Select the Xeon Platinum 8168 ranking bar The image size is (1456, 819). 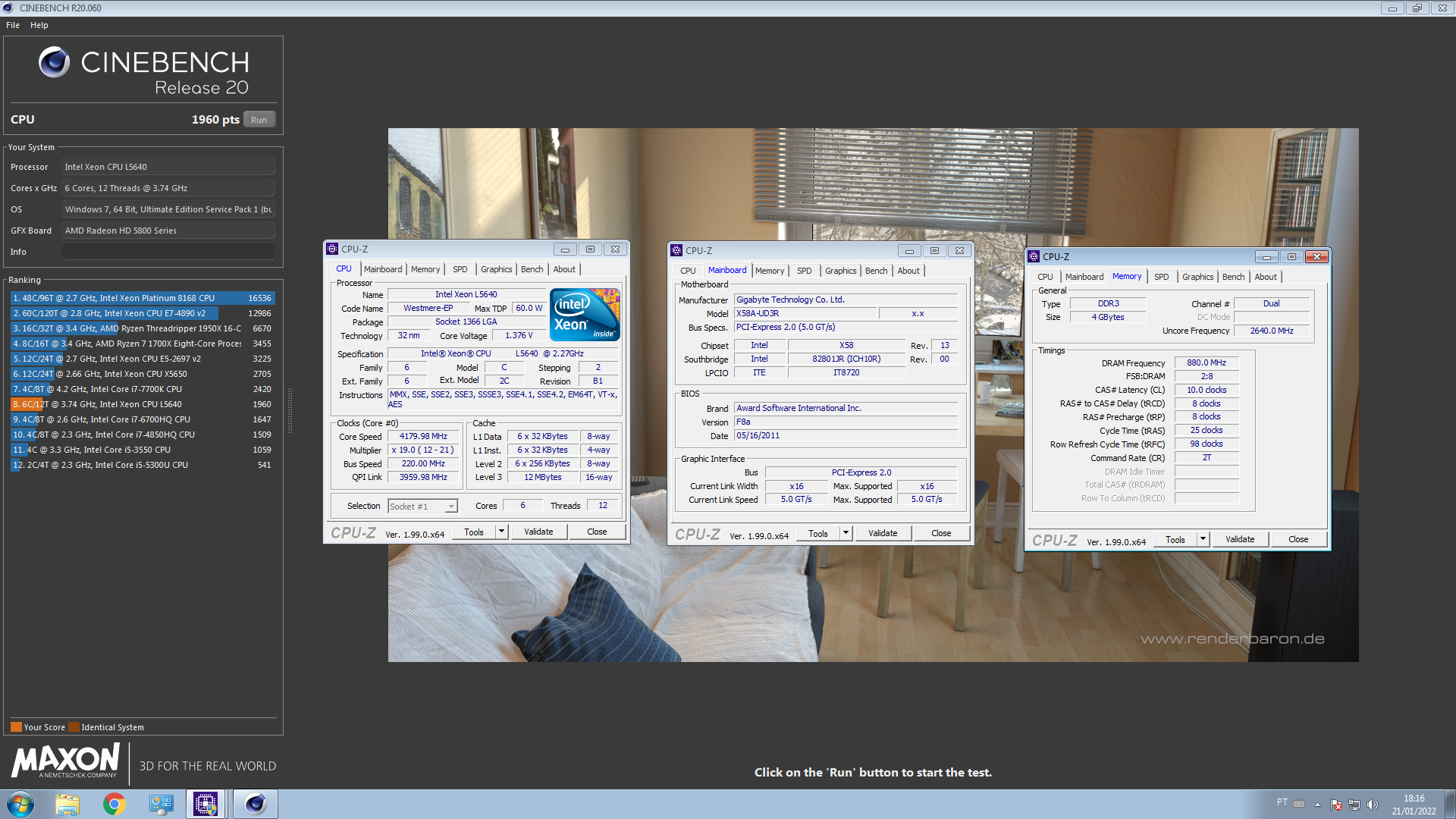tap(143, 298)
